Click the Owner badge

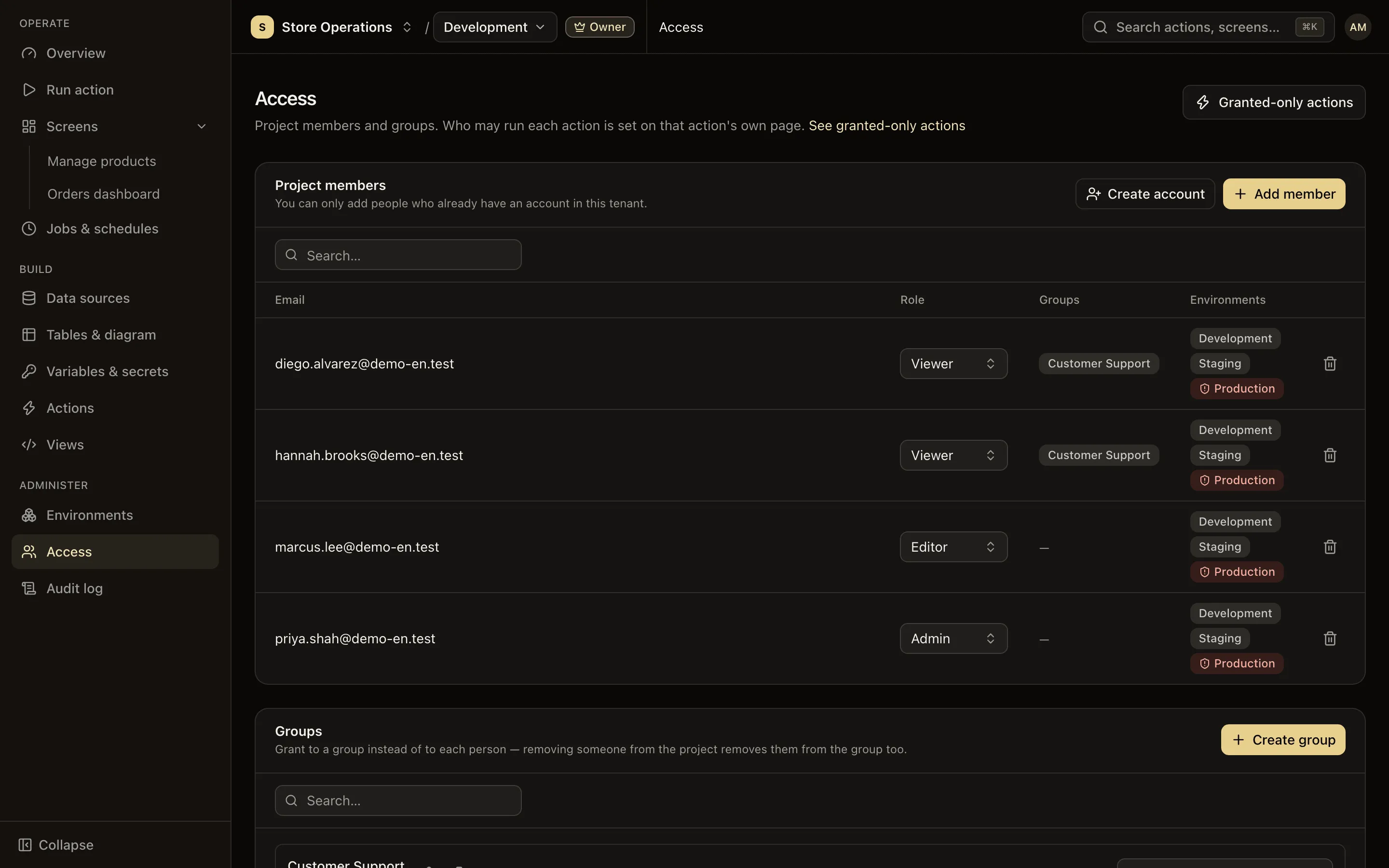click(x=599, y=27)
